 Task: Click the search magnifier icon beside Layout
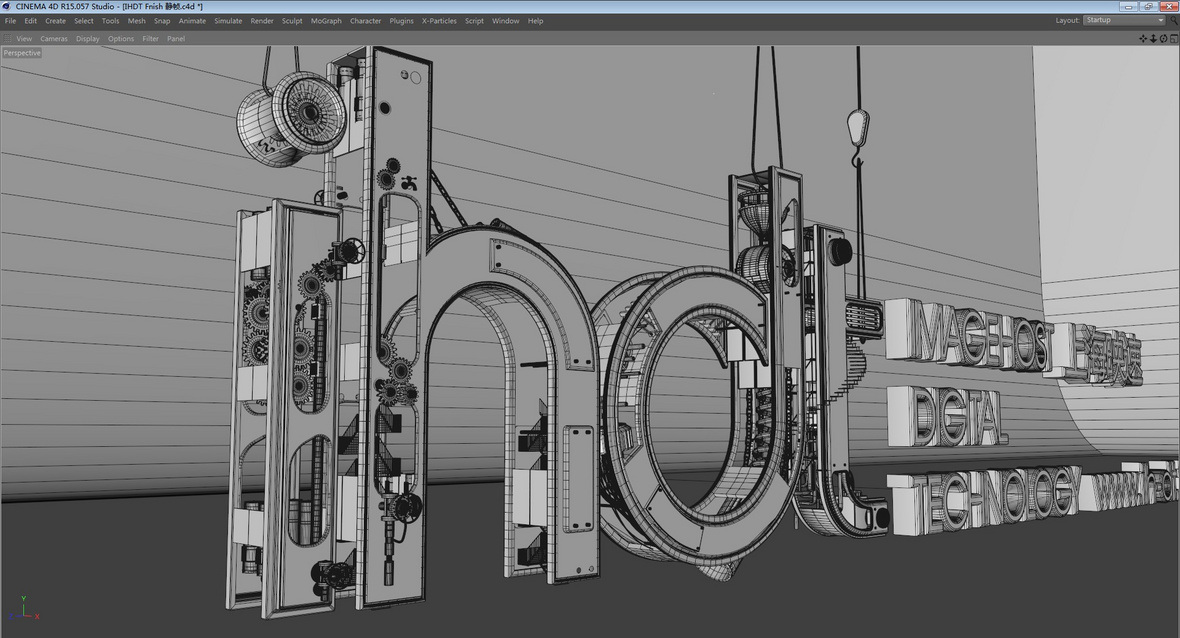1173,20
